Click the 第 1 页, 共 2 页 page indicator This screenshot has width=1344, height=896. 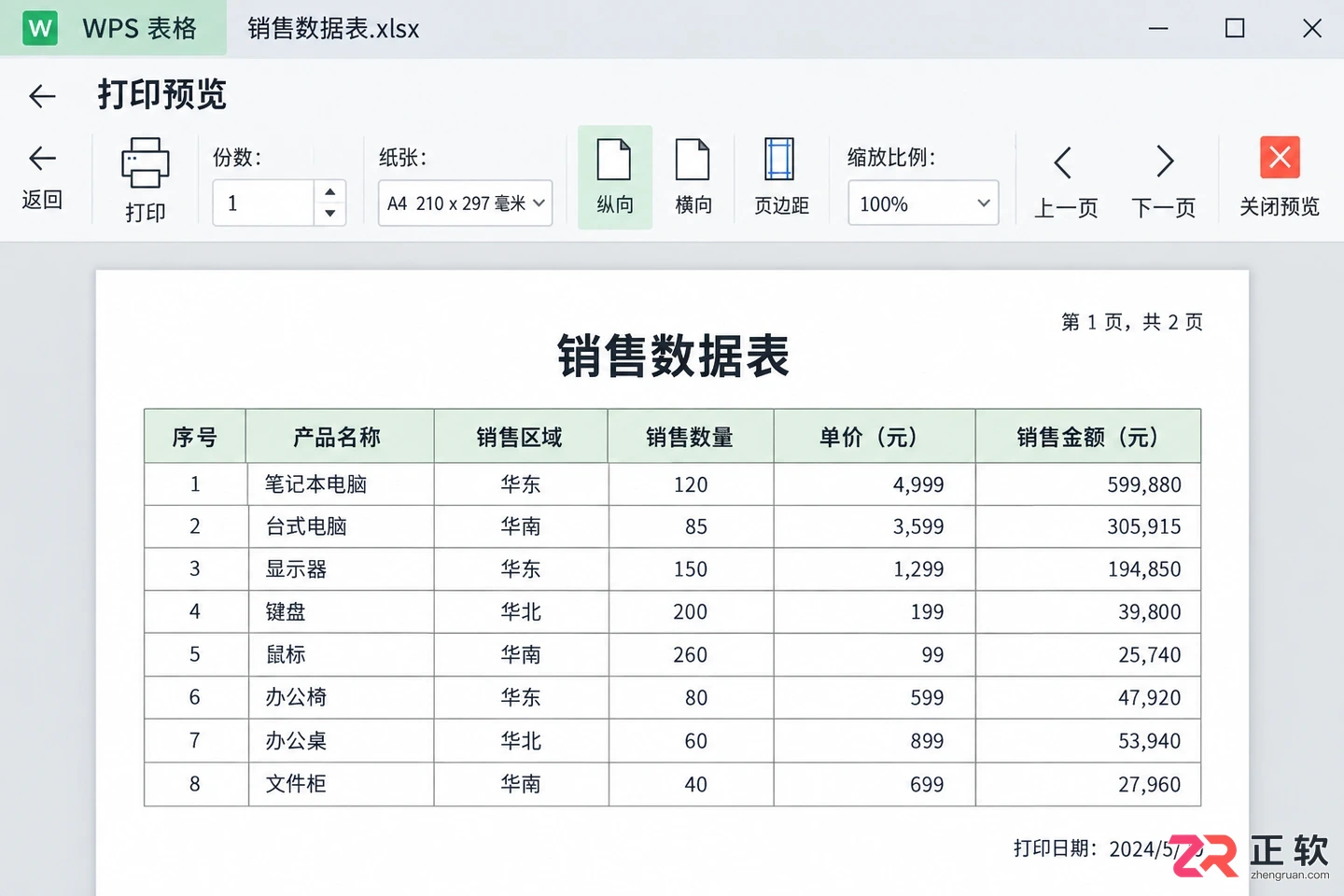coord(1131,322)
